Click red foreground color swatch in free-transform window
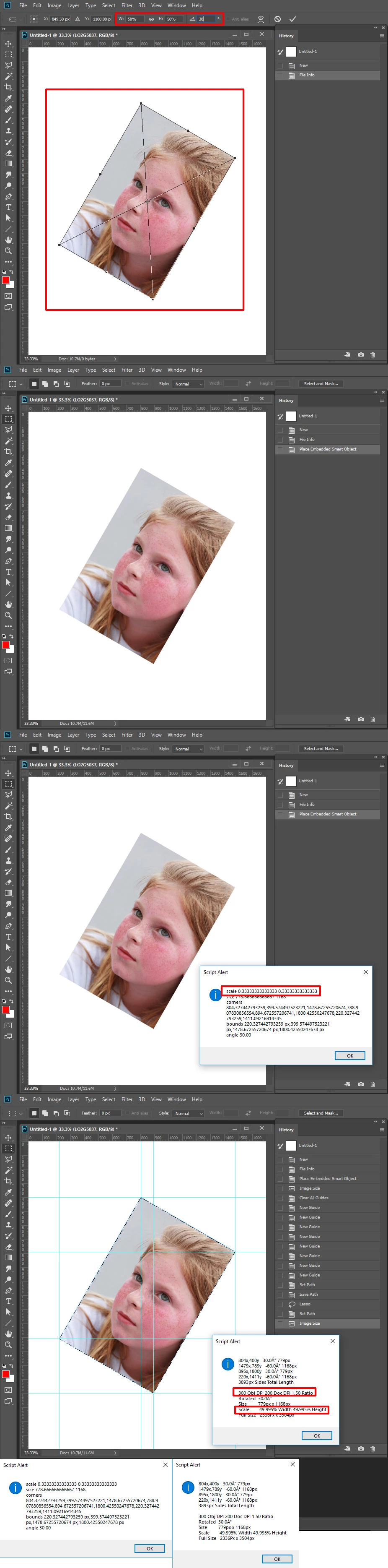Viewport: 388px width, 1568px height. pos(6,281)
